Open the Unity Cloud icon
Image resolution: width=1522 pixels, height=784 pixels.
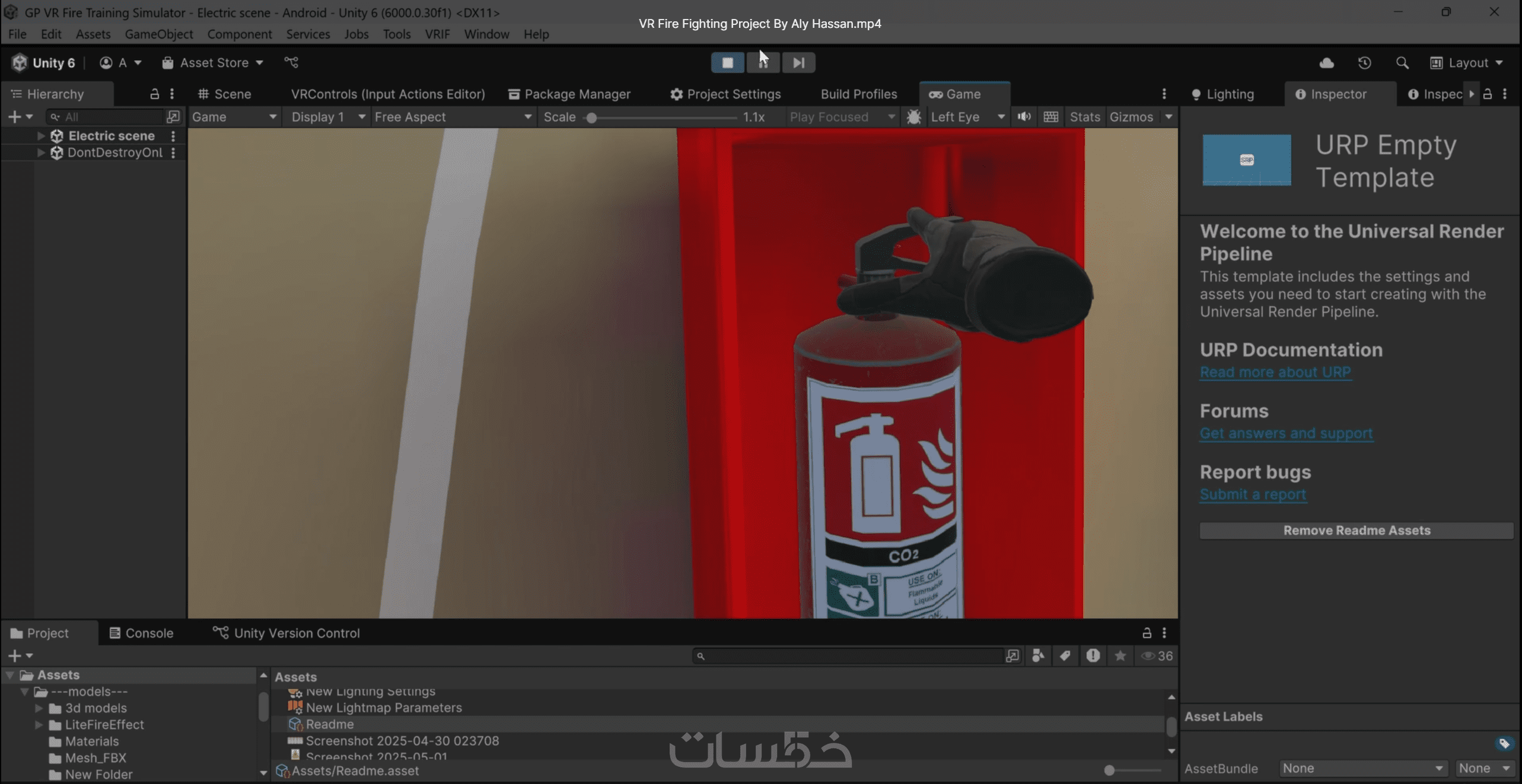point(1326,63)
